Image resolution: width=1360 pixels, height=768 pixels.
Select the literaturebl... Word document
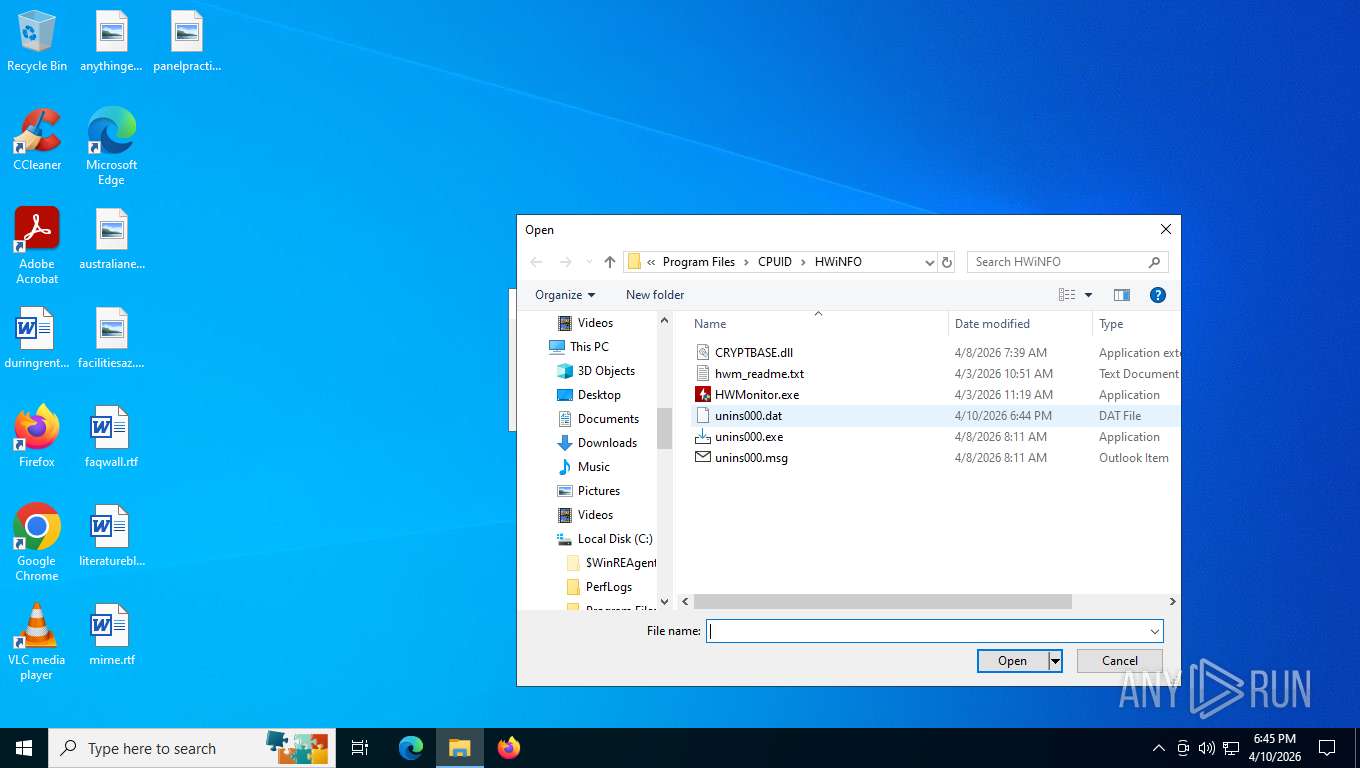(111, 536)
